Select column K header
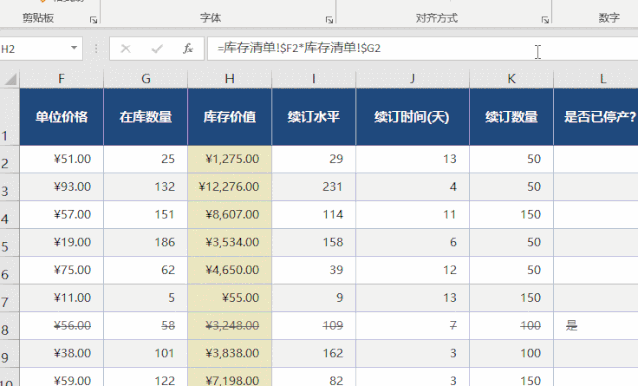 (x=511, y=79)
